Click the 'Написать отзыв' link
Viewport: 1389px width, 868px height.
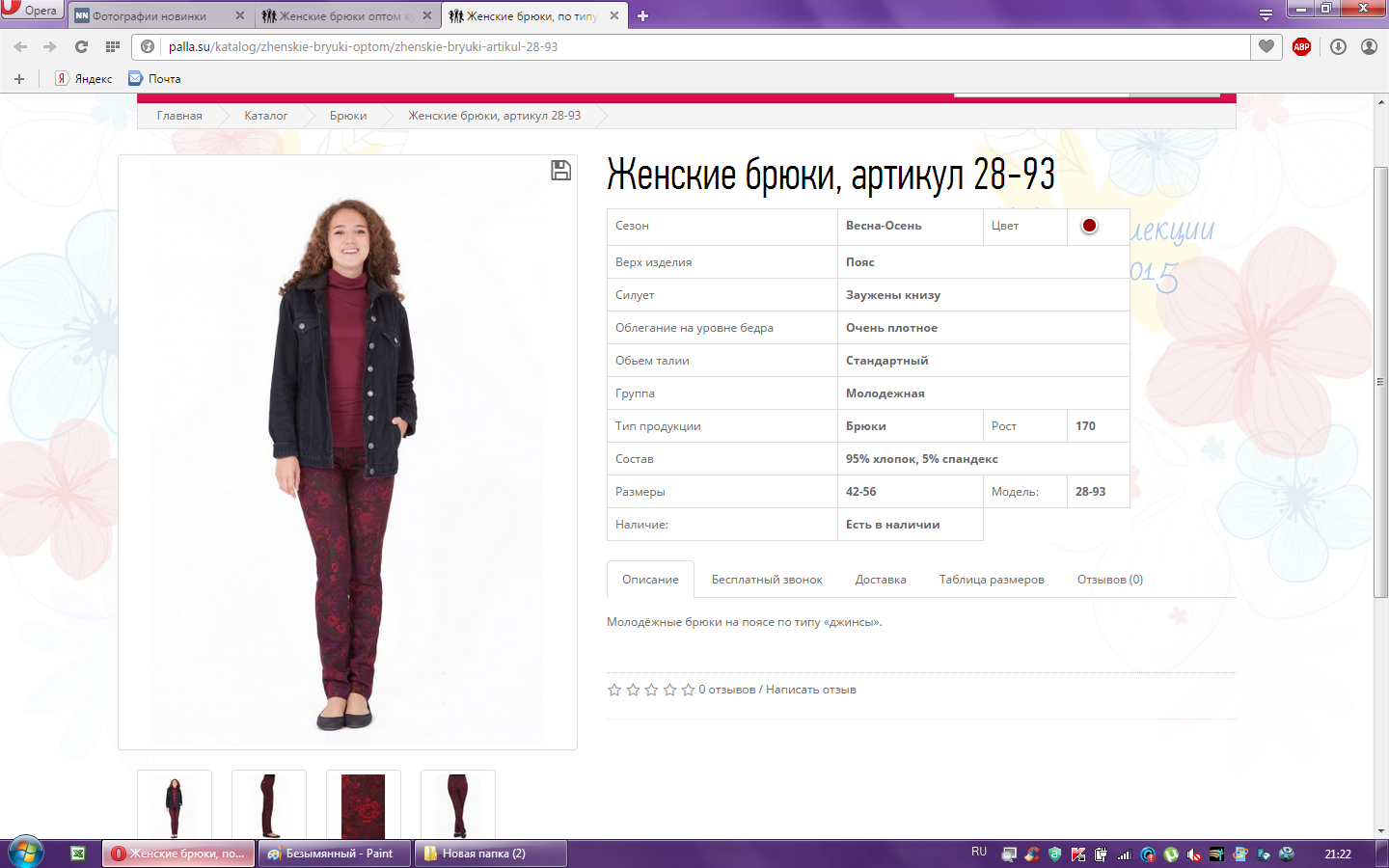coord(811,690)
